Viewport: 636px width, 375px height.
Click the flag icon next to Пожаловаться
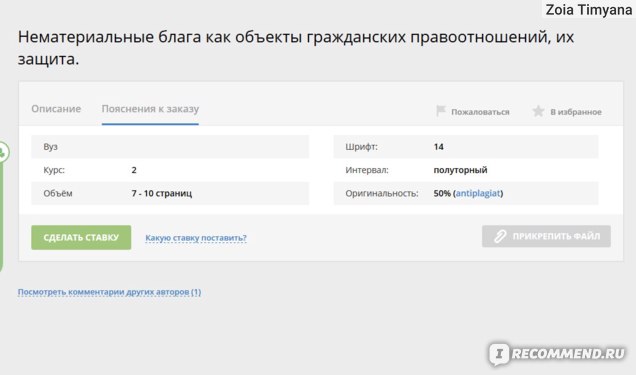point(440,111)
